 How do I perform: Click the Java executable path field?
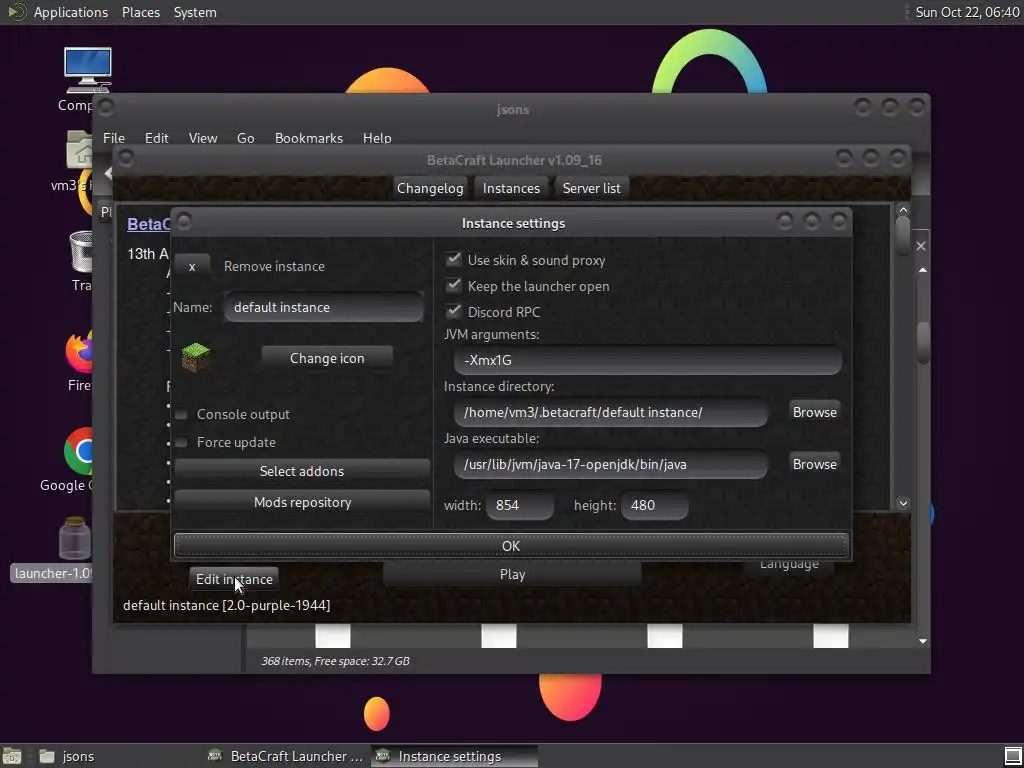[x=611, y=464]
